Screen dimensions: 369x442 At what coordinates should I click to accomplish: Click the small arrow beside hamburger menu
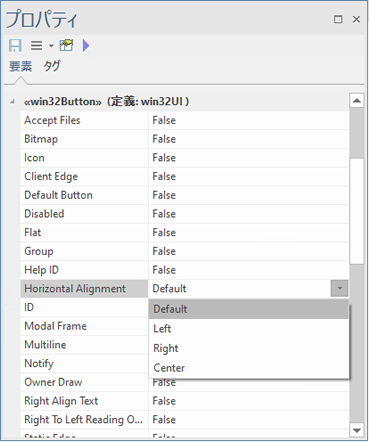click(51, 46)
